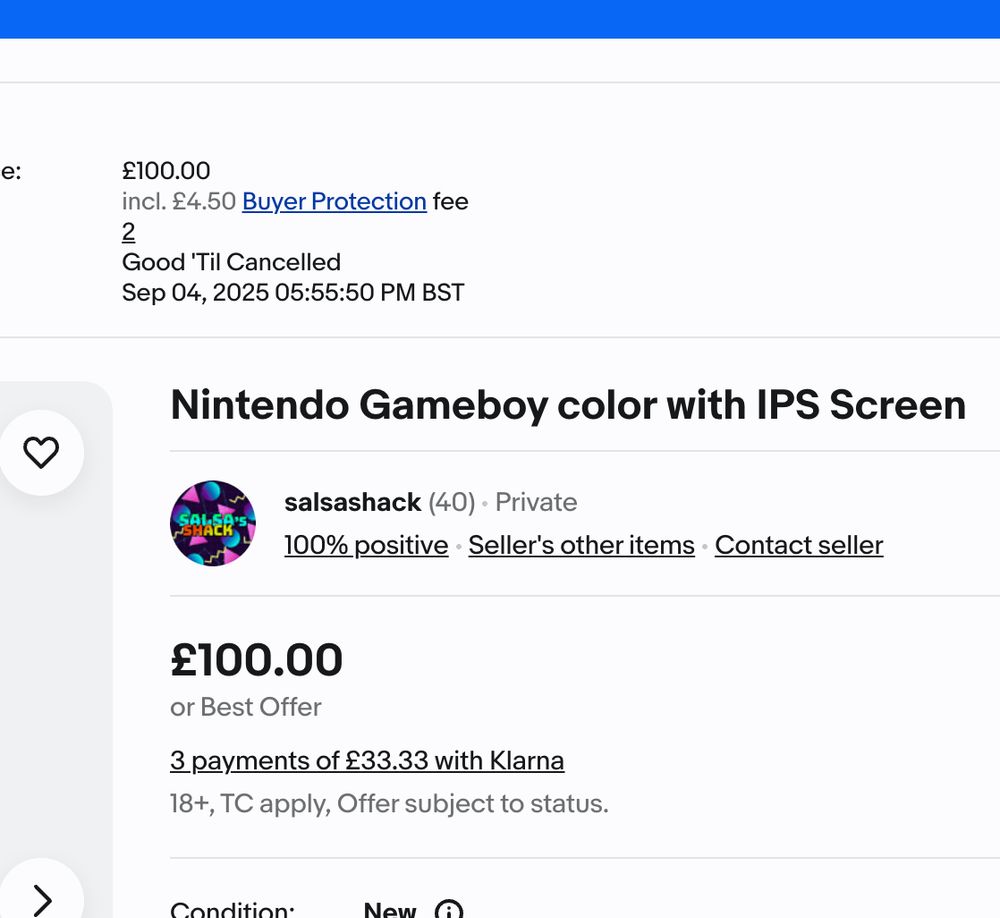The width and height of the screenshot is (1000, 918).
Task: Open condition info icon next to New
Action: coord(449,911)
